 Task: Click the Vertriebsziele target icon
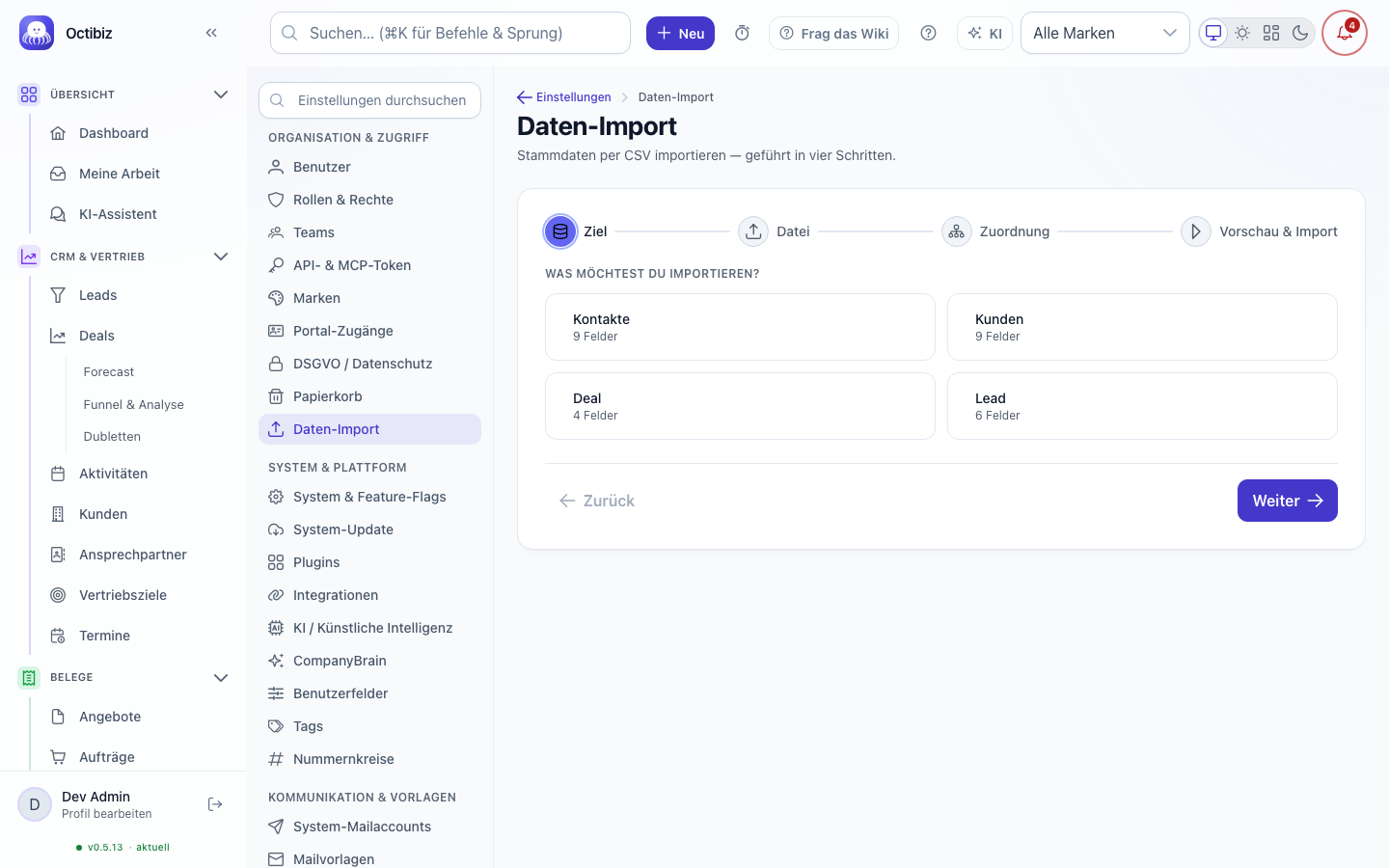click(x=58, y=595)
